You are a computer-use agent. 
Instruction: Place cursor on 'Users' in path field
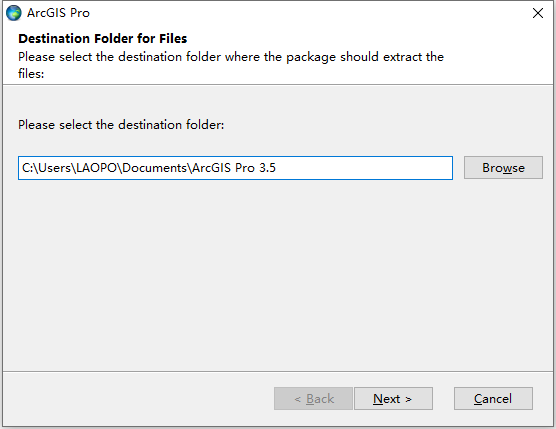tap(55, 168)
